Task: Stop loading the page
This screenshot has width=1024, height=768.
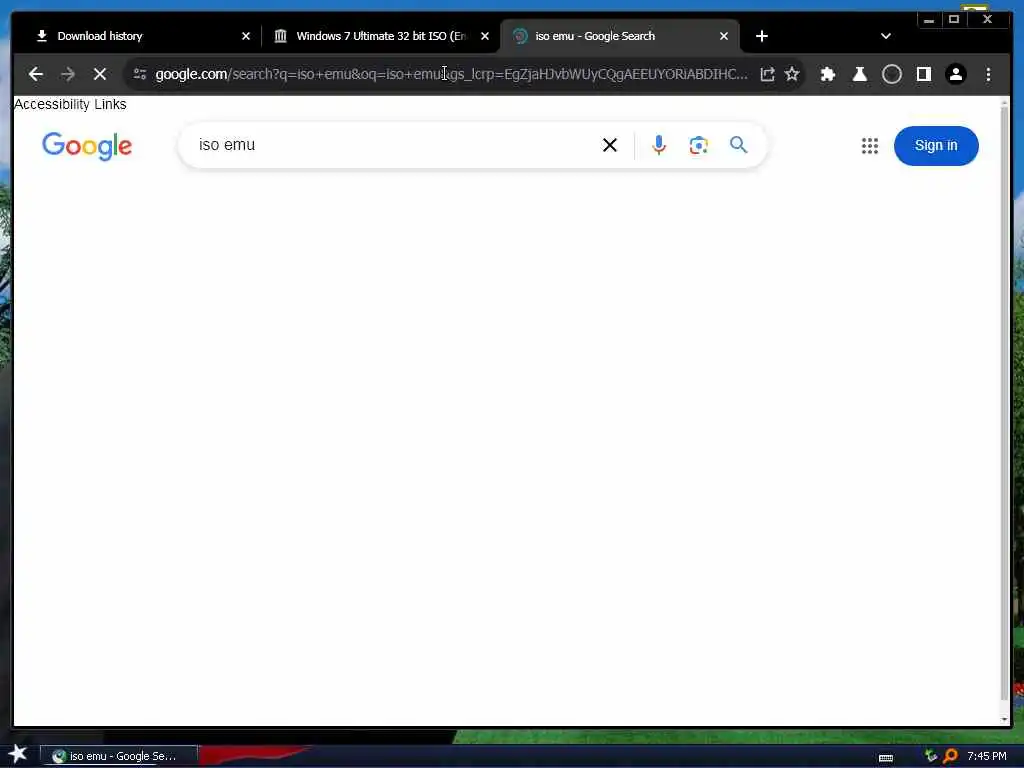Action: pos(100,74)
